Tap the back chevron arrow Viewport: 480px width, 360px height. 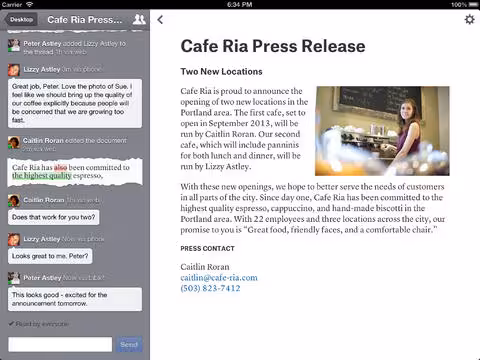(160, 20)
